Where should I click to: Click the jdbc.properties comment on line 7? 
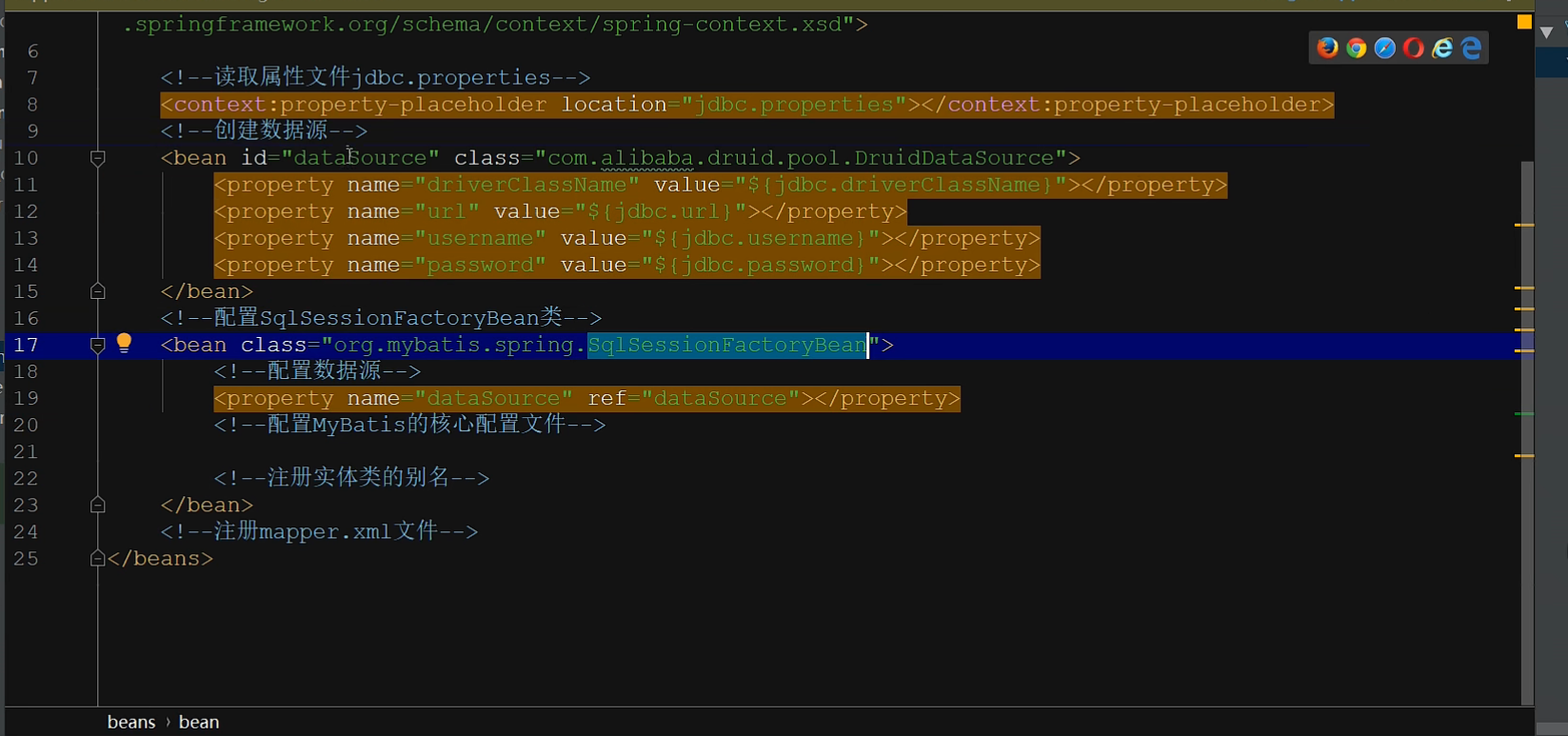[x=375, y=77]
